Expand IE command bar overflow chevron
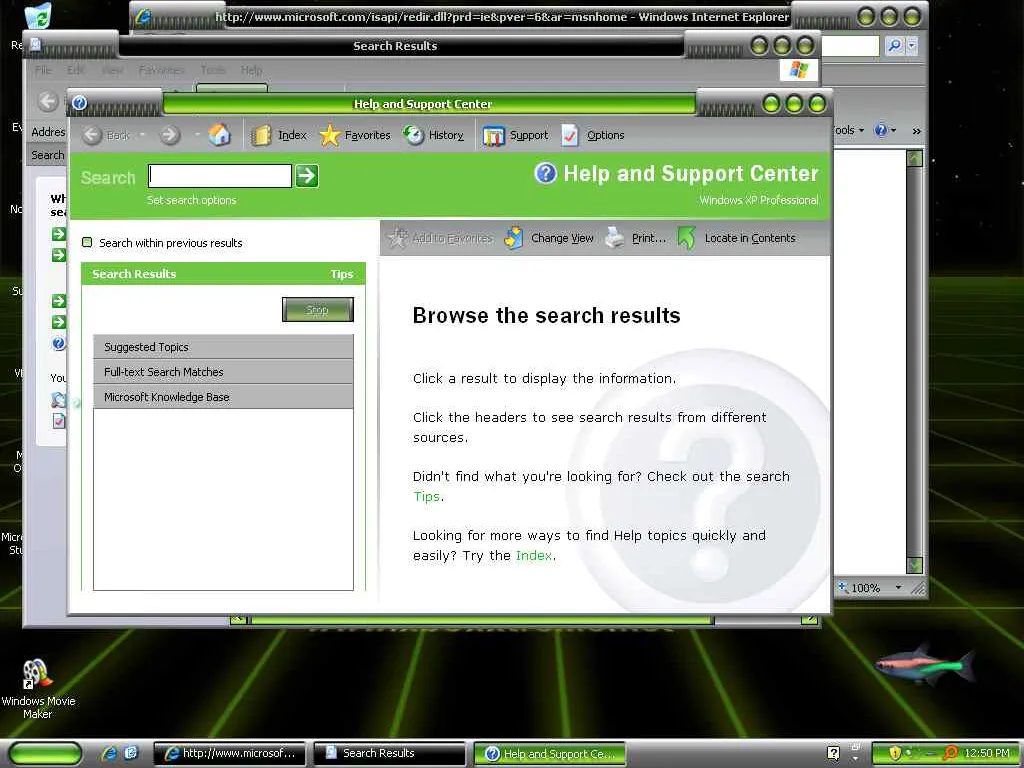This screenshot has height=768, width=1024. (916, 131)
